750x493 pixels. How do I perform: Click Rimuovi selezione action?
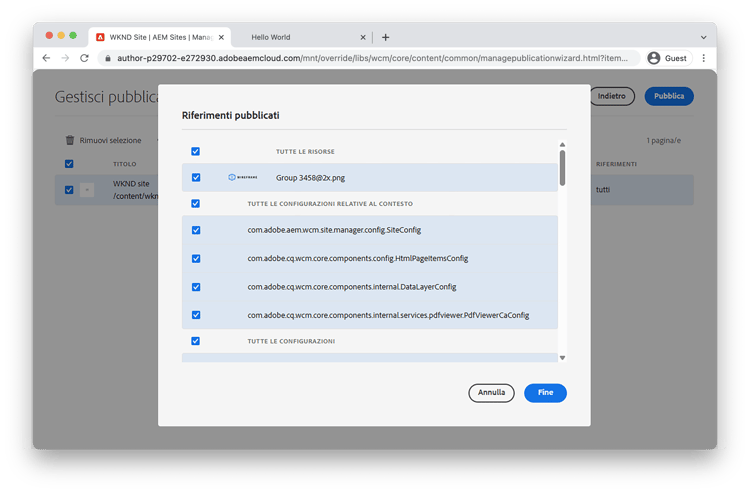tap(110, 141)
